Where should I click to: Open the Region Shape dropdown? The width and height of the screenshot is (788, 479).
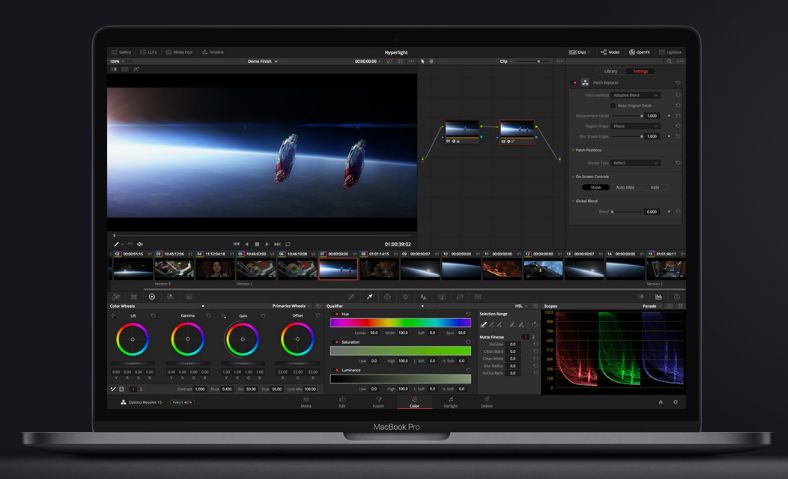[x=635, y=126]
